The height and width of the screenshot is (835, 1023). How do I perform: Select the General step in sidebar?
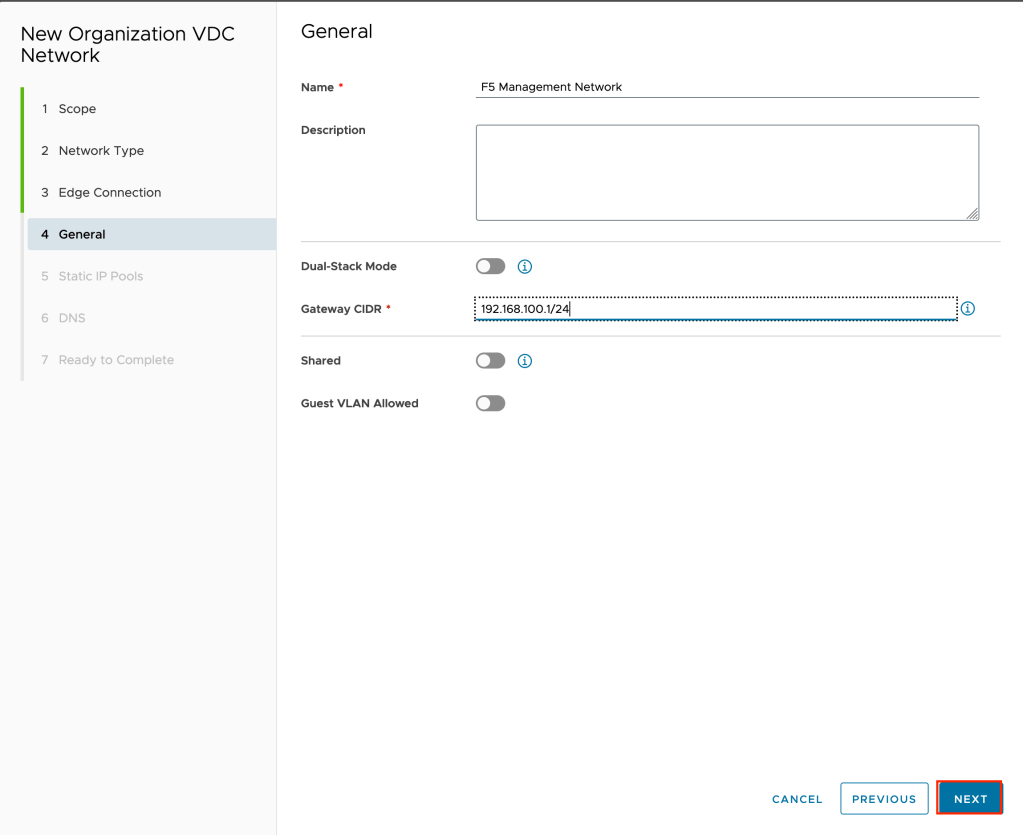82,235
